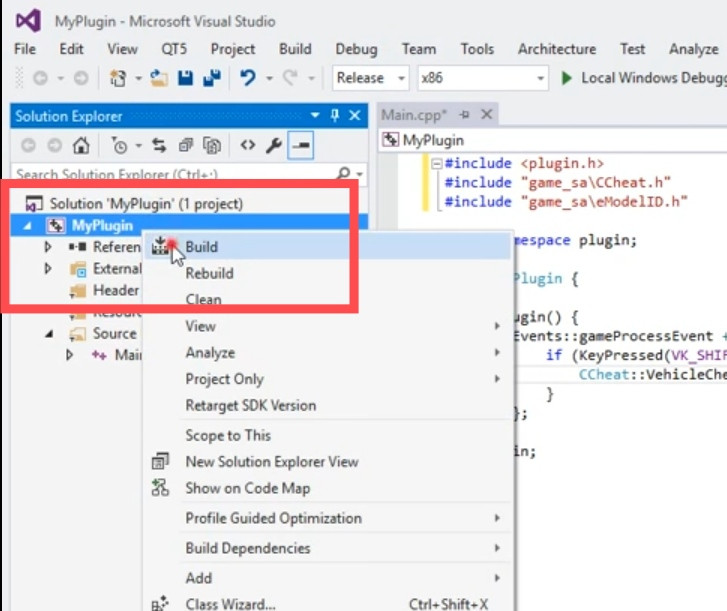This screenshot has width=727, height=611.
Task: Expand the External Dependencies node
Action: tap(47, 268)
